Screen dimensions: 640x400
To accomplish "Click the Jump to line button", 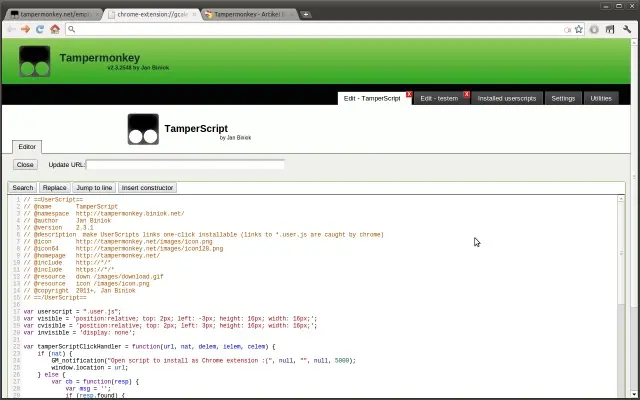I will coord(94,188).
